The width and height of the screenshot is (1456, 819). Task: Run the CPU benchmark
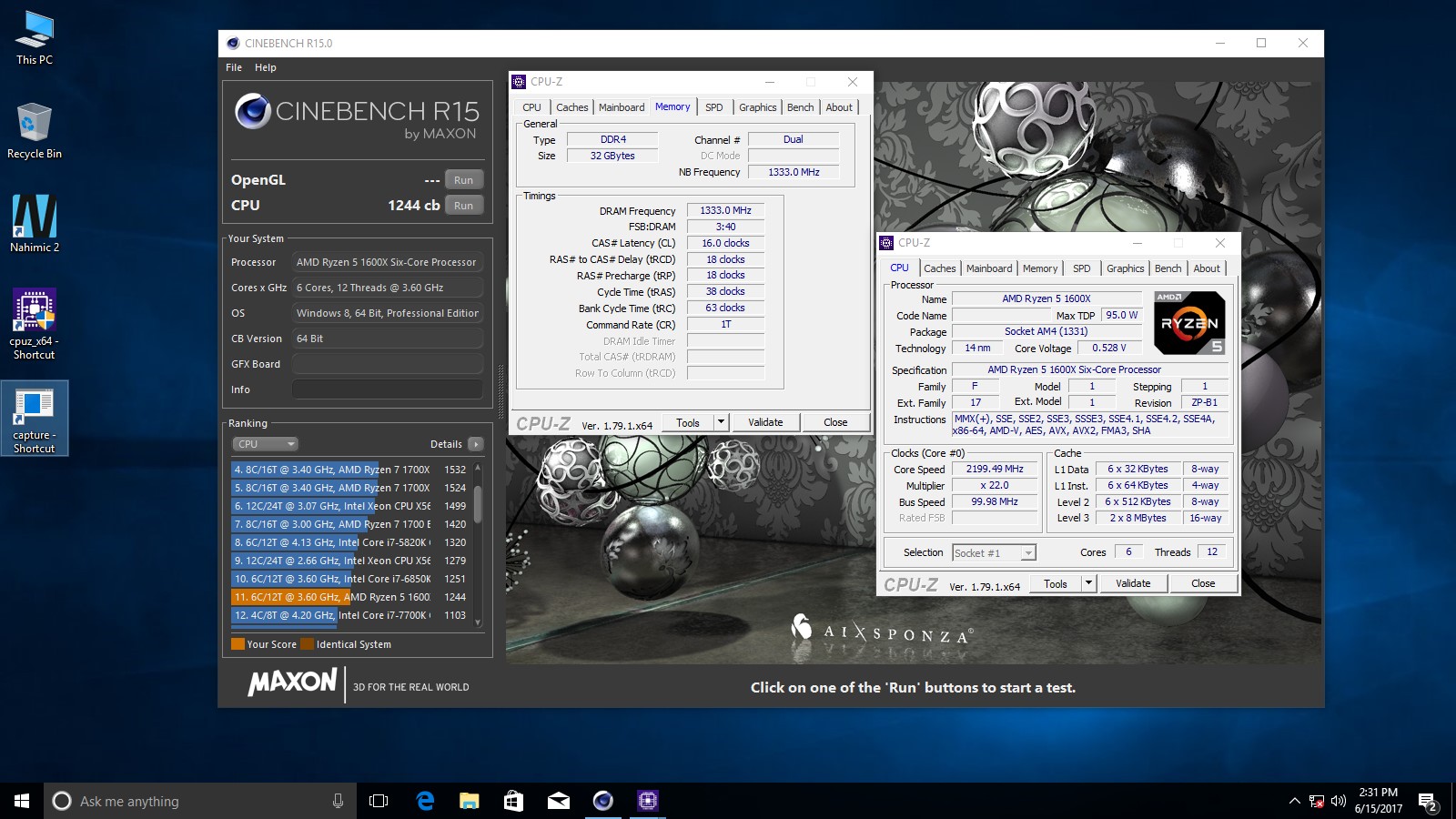[x=464, y=206]
